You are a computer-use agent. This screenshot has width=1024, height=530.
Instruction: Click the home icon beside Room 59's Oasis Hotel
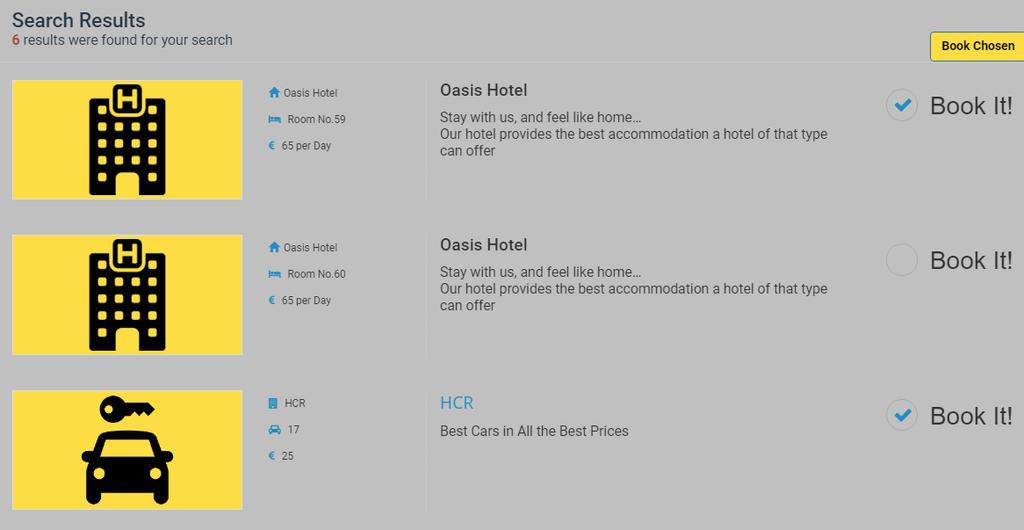coord(274,93)
